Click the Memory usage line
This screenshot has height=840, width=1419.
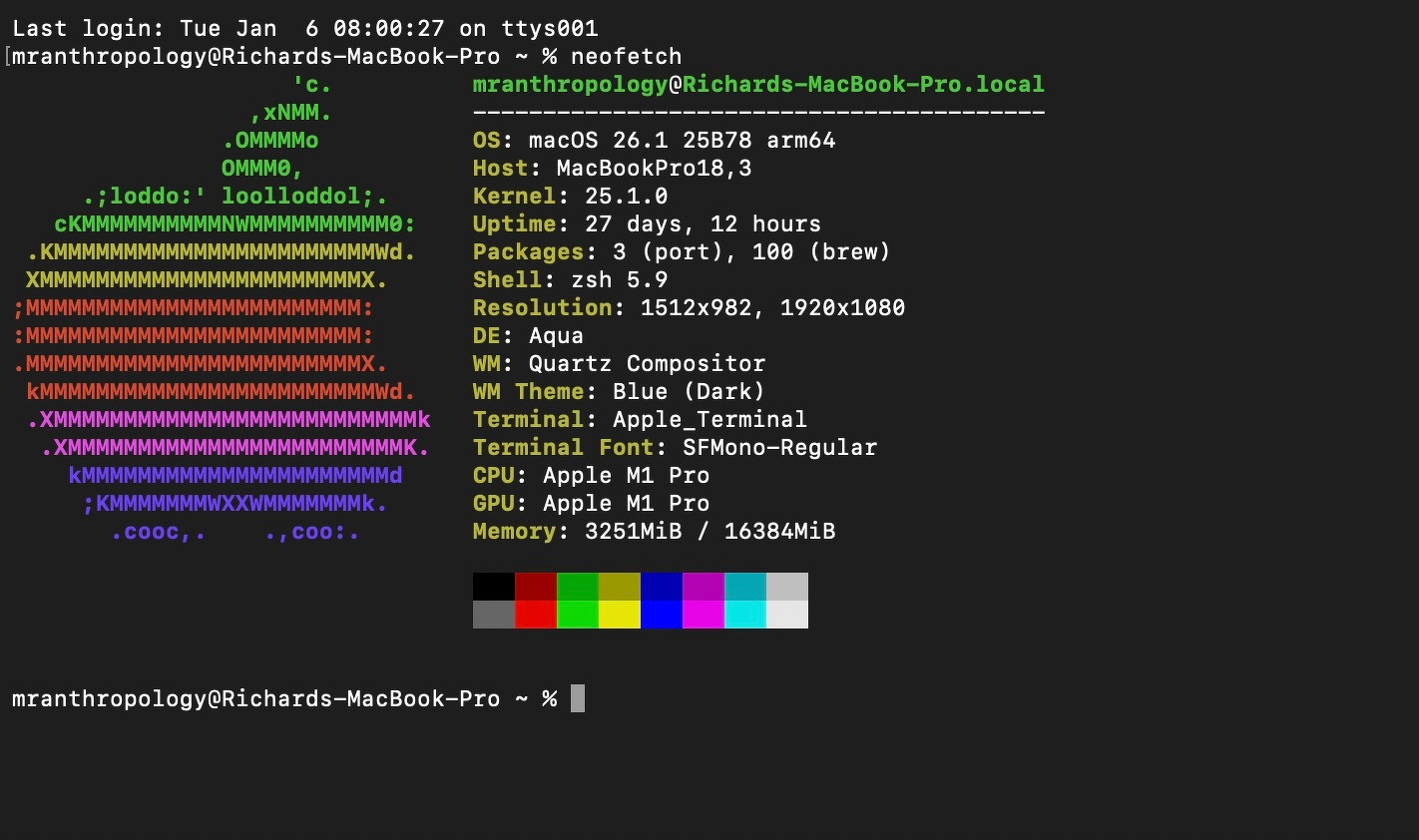coord(654,532)
